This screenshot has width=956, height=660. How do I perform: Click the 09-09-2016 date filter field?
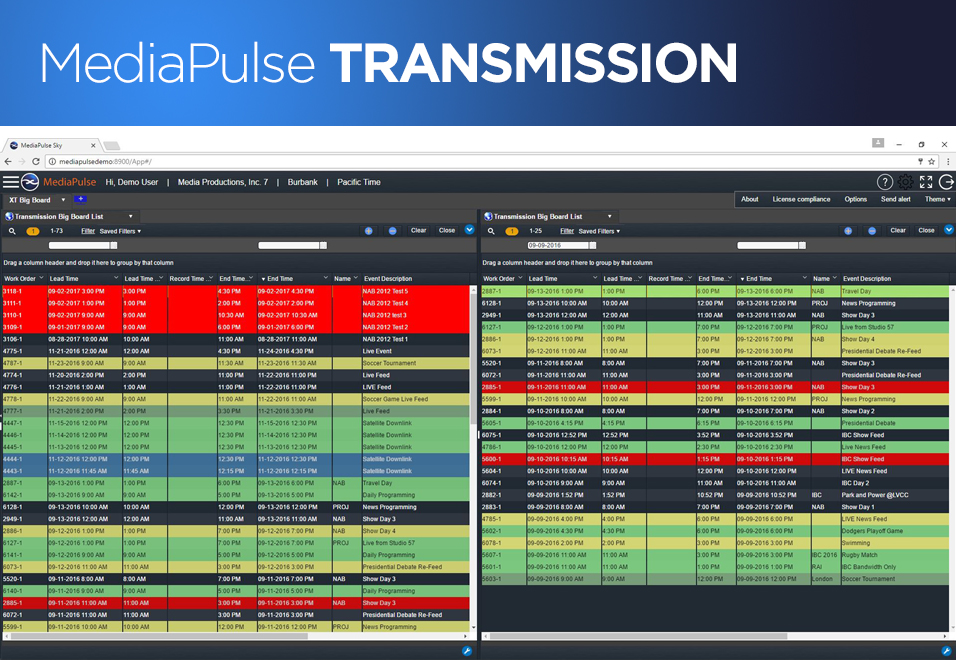tap(557, 246)
